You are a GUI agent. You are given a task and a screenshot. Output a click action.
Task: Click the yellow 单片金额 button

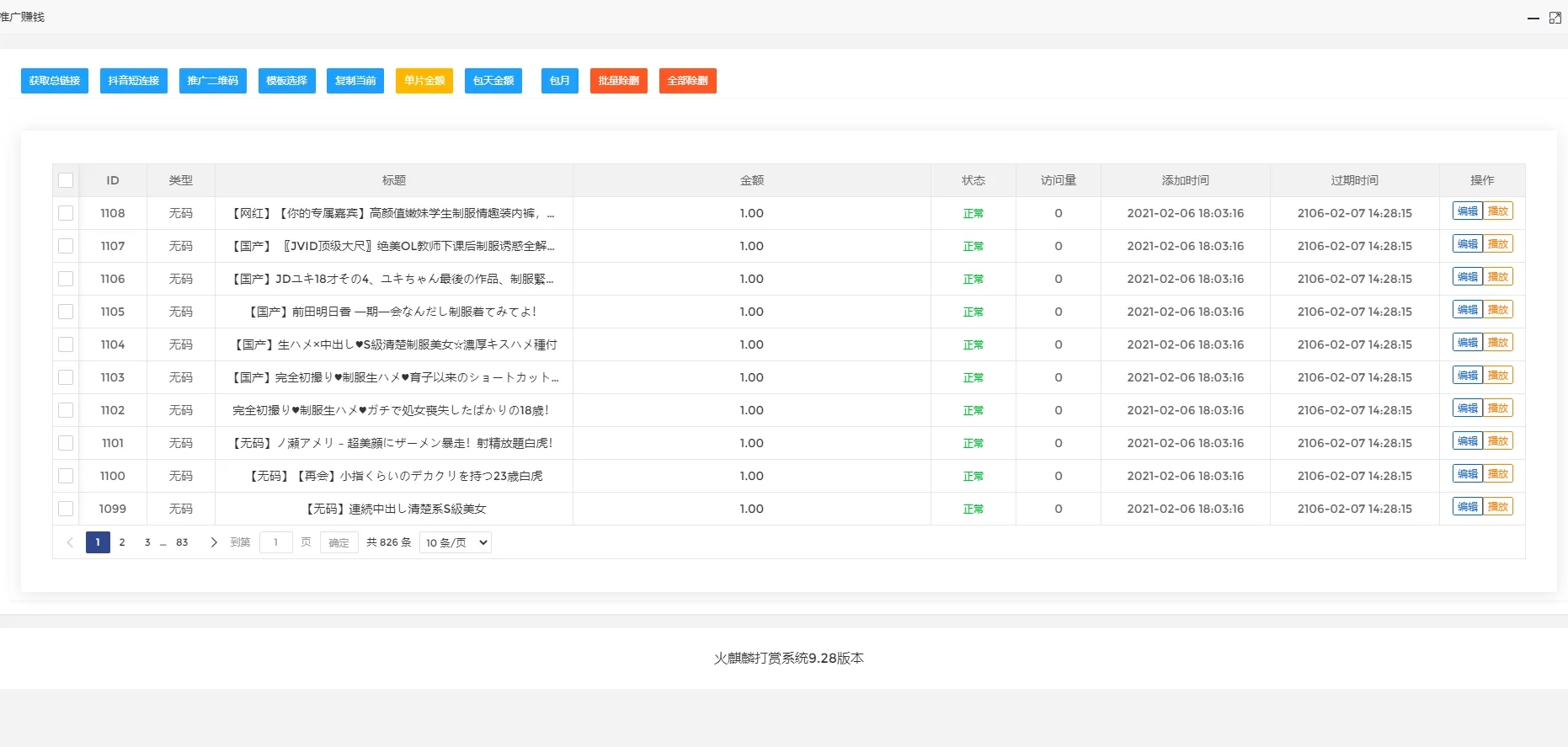424,81
